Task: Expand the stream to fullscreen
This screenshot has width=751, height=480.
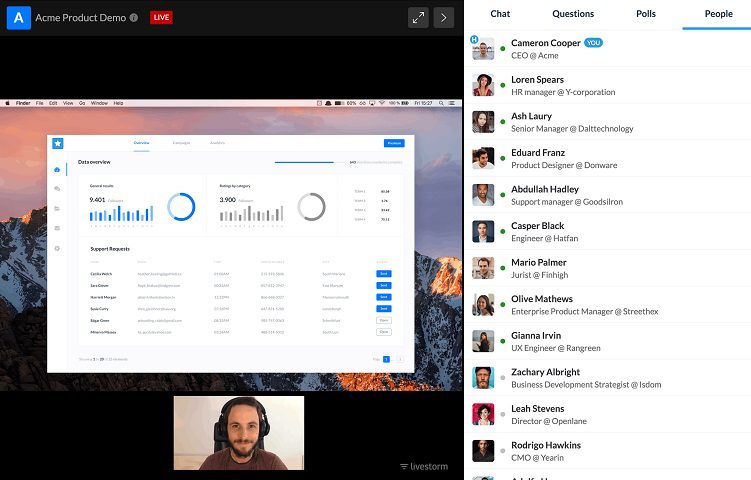Action: tap(418, 18)
